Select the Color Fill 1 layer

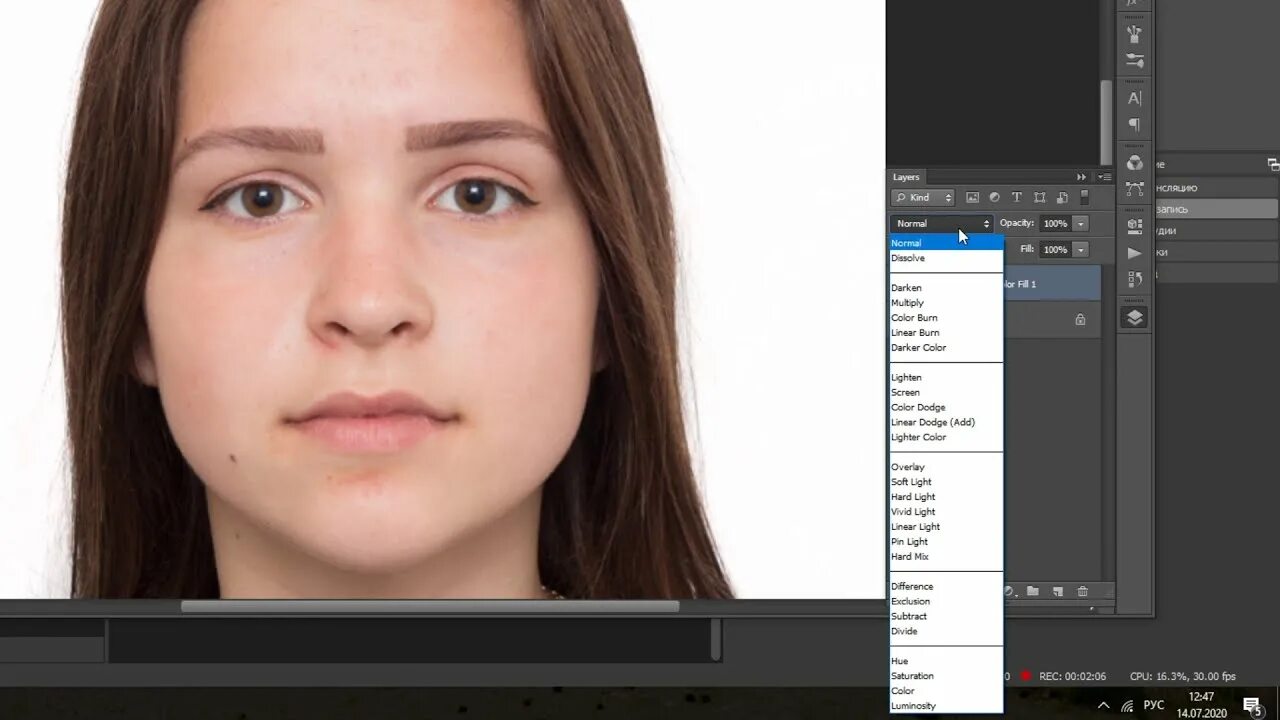(1052, 284)
